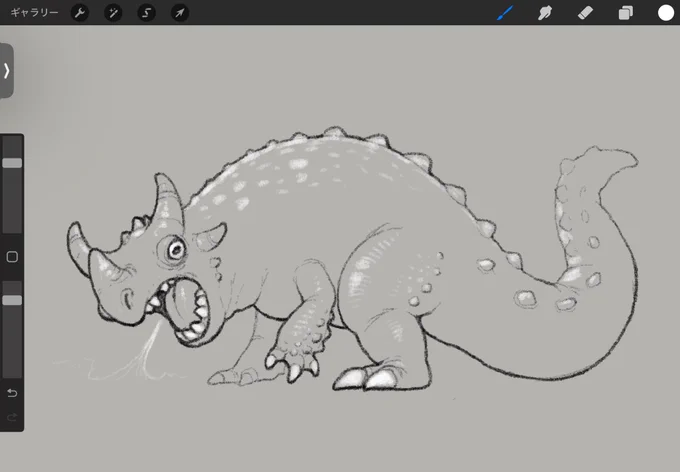The width and height of the screenshot is (680, 472).
Task: Click the brush opacity slider handle
Action: pos(12,300)
